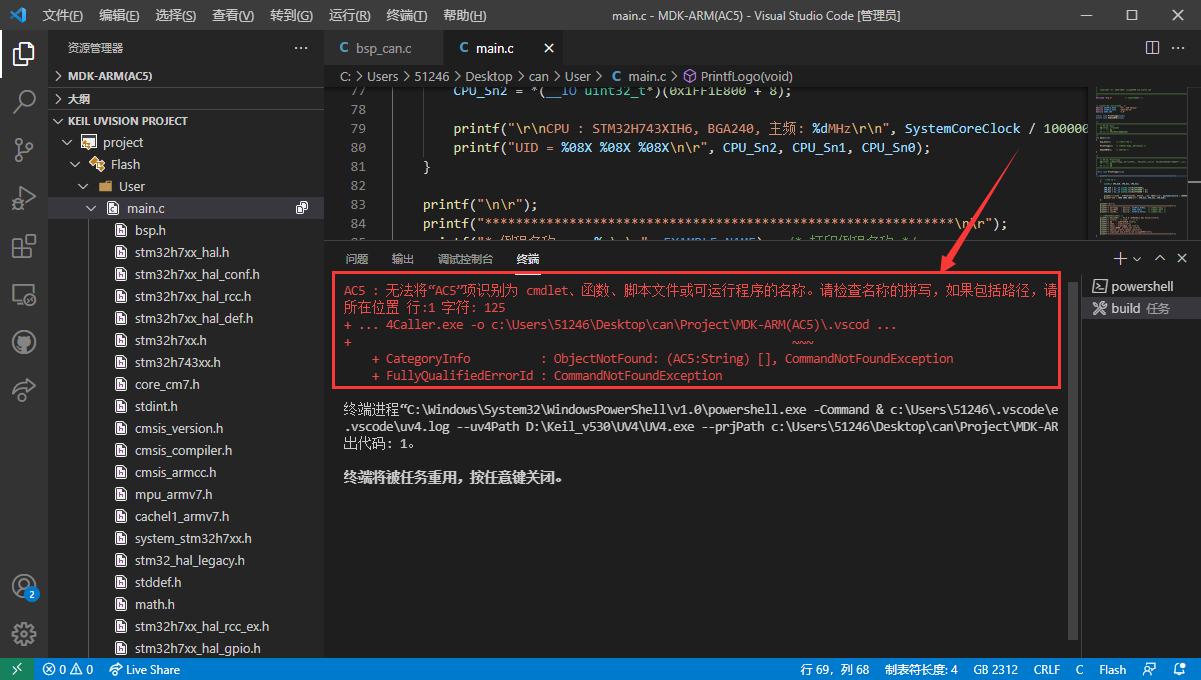Screen dimensions: 1201x680
Task: Open the Remote Explorer view
Action: [24, 294]
